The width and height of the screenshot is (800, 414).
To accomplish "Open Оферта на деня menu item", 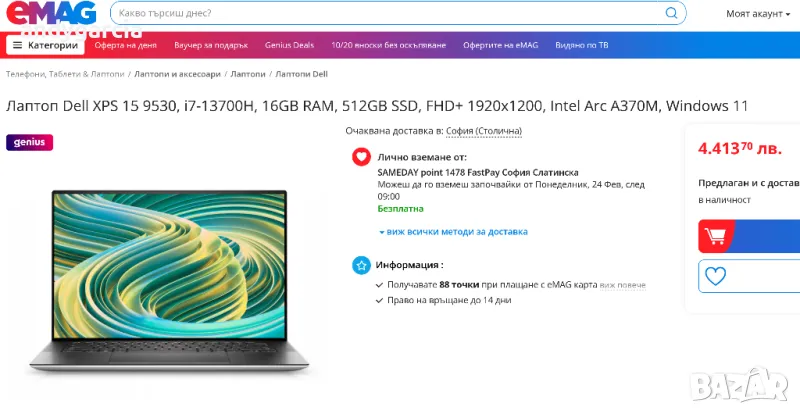I will [x=126, y=45].
